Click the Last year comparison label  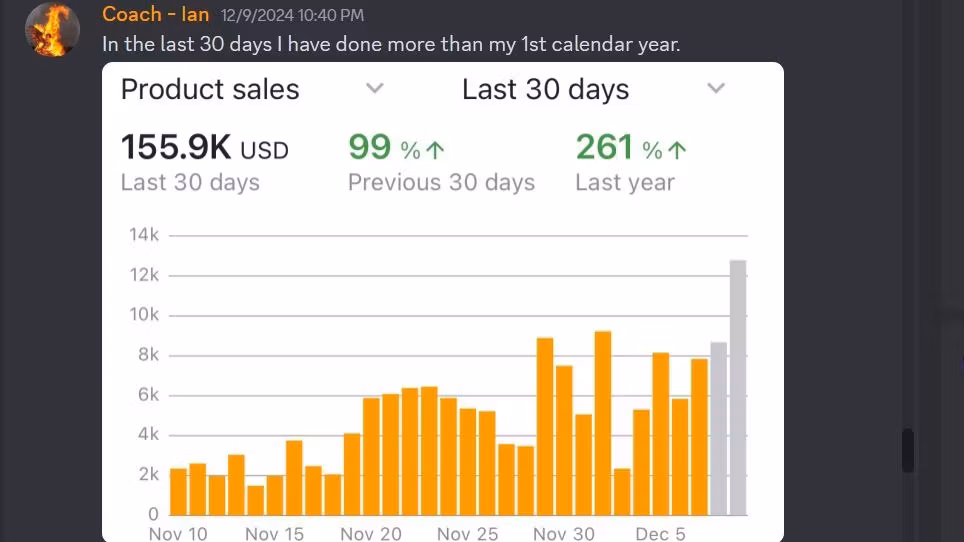click(x=625, y=183)
